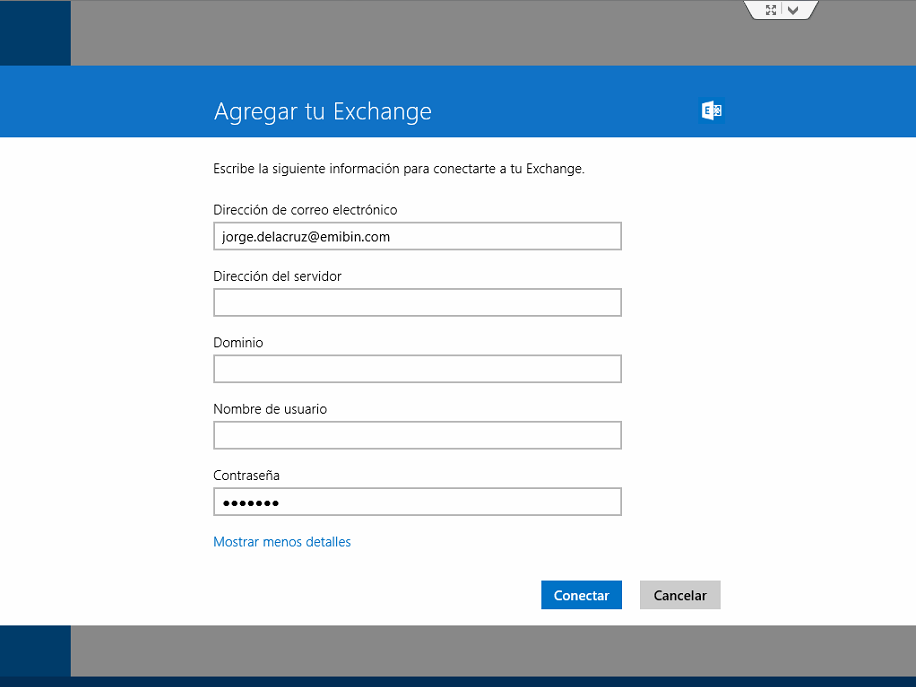Click the 'Dominio' label
This screenshot has height=687, width=916.
238,342
